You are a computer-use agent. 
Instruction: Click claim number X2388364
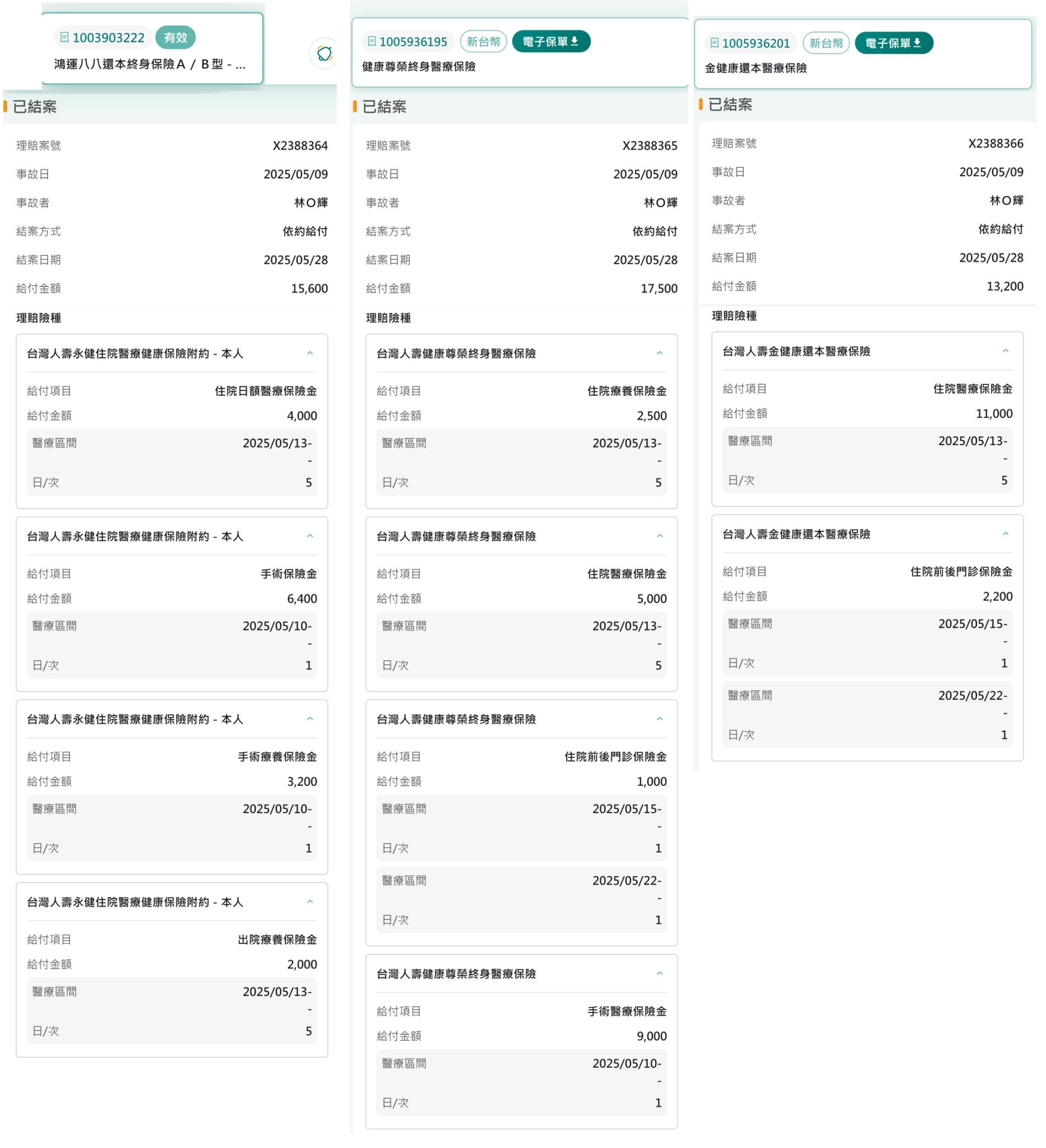pos(300,146)
